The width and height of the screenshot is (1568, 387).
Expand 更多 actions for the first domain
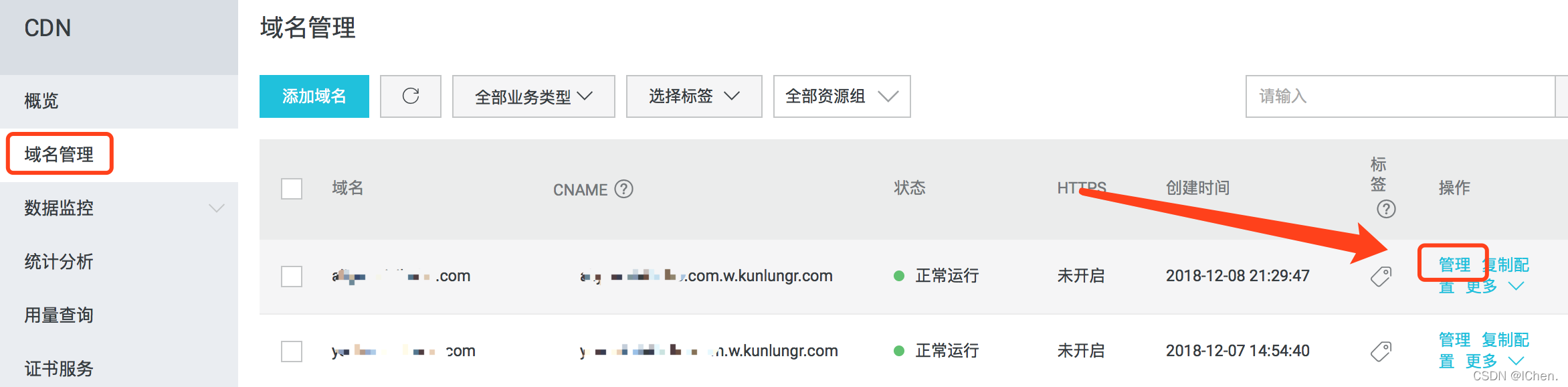pyautogui.click(x=1484, y=285)
